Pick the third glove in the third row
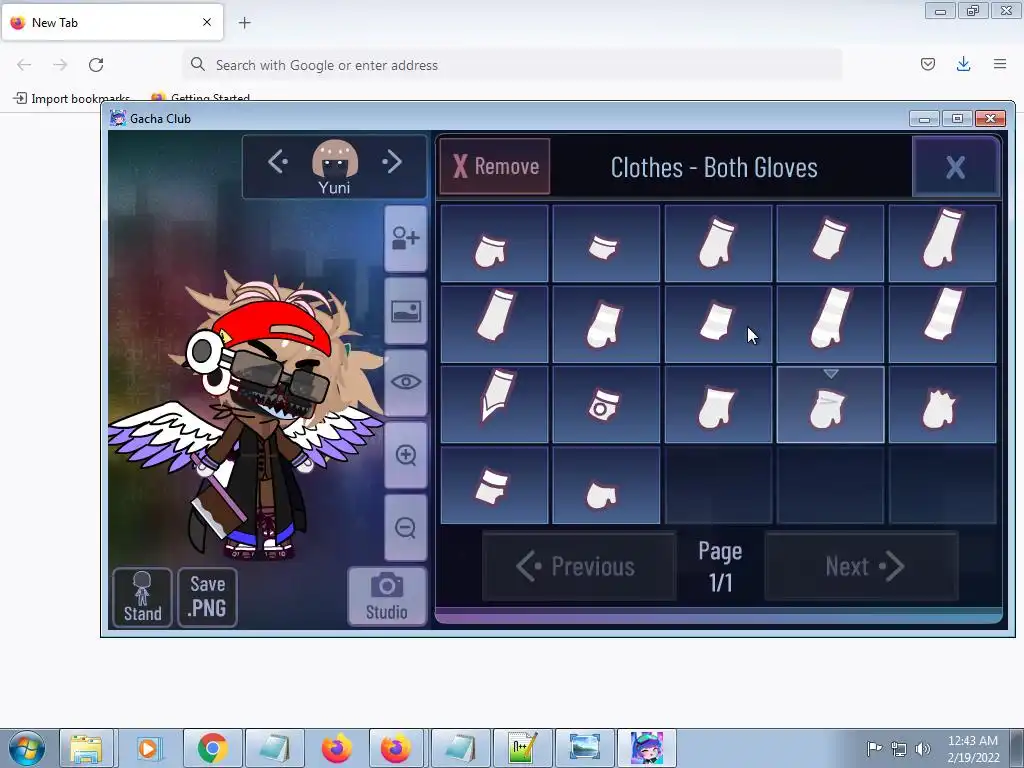1024x768 pixels. [718, 405]
